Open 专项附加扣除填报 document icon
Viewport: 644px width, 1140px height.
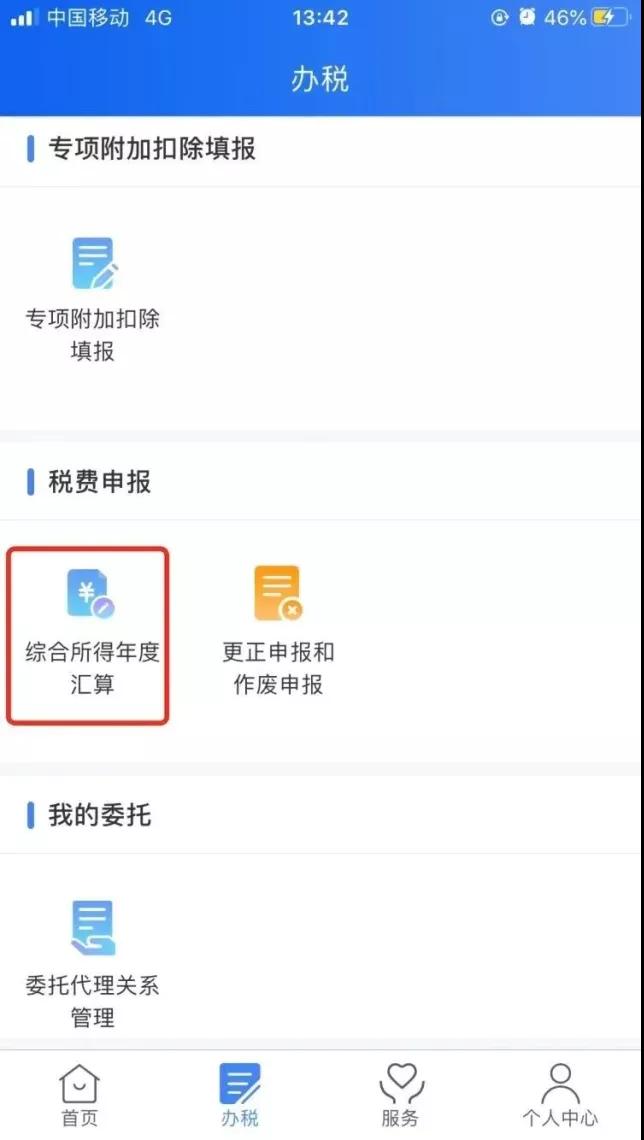94,263
